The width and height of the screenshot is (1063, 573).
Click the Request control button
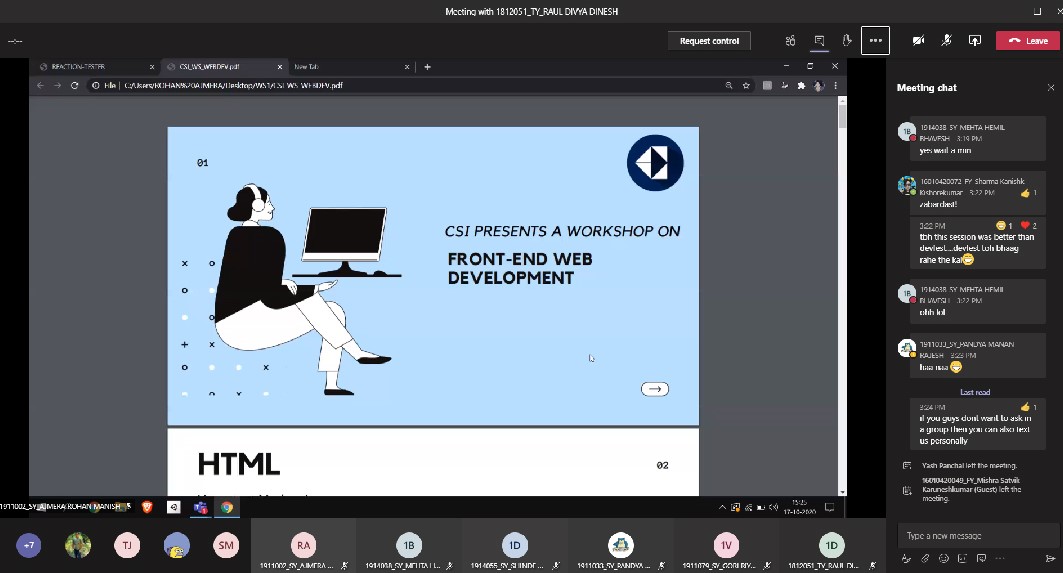coord(709,41)
